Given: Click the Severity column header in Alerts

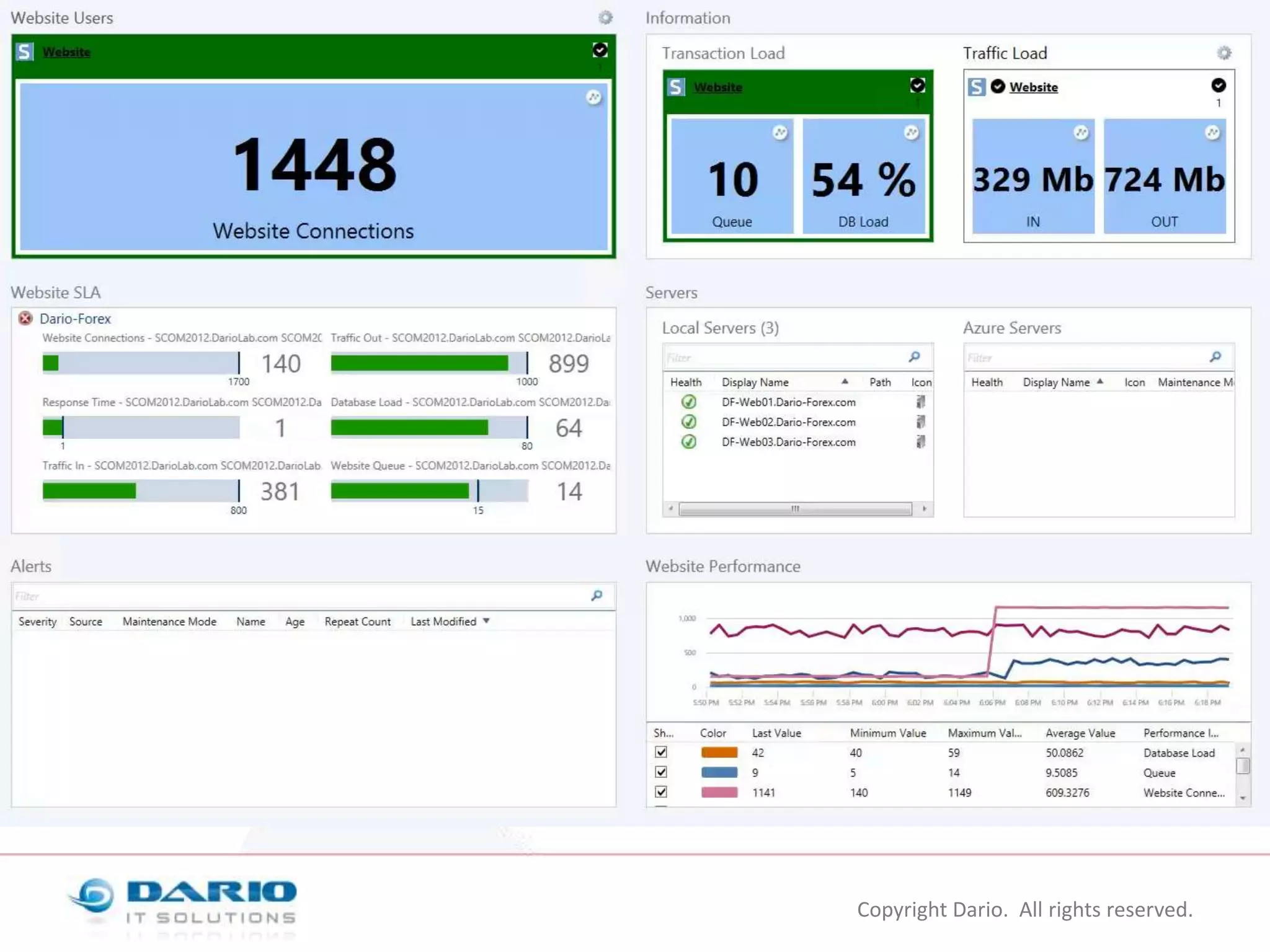Looking at the screenshot, I should click(37, 622).
